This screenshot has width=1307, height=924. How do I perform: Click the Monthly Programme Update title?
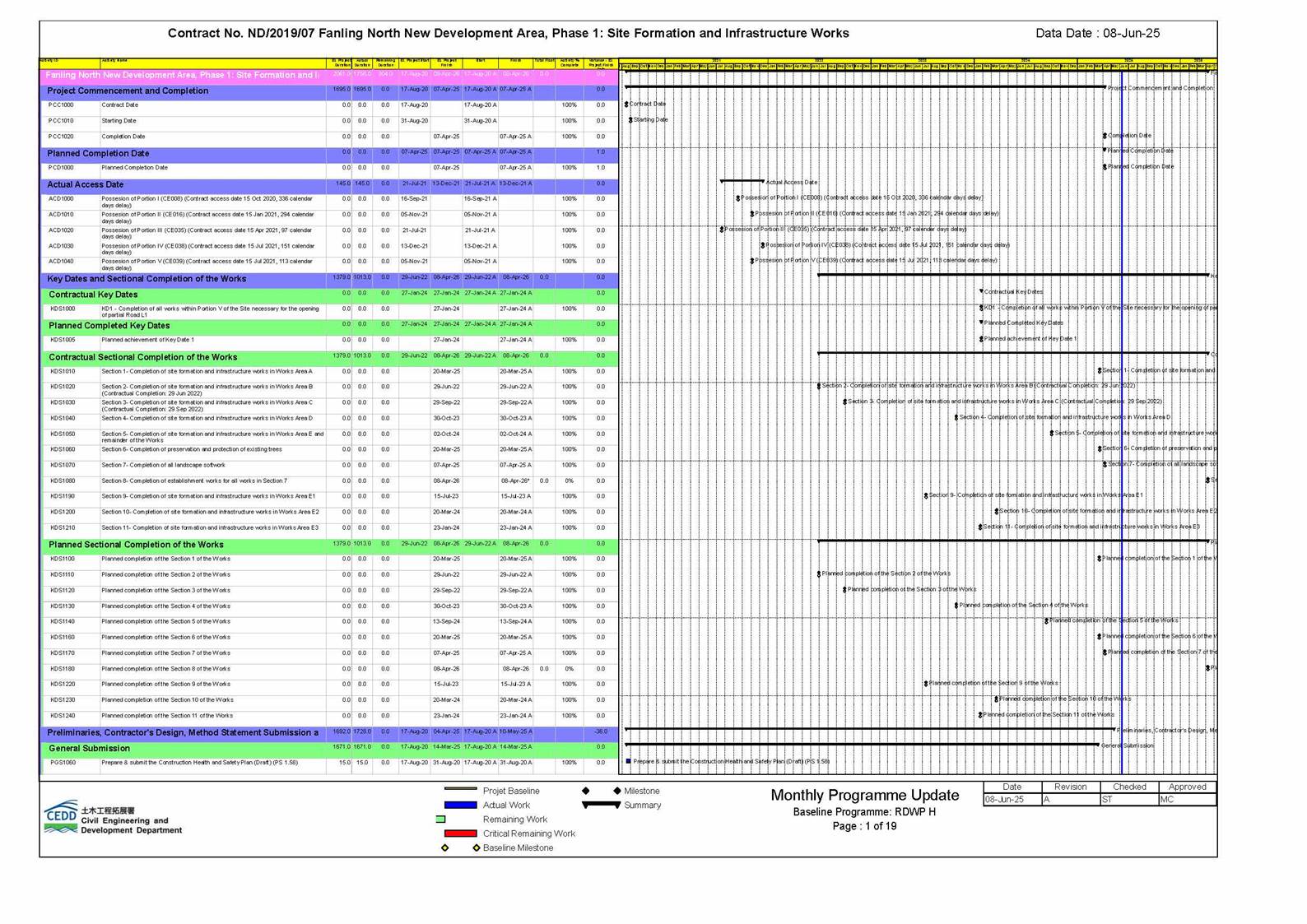click(x=864, y=795)
